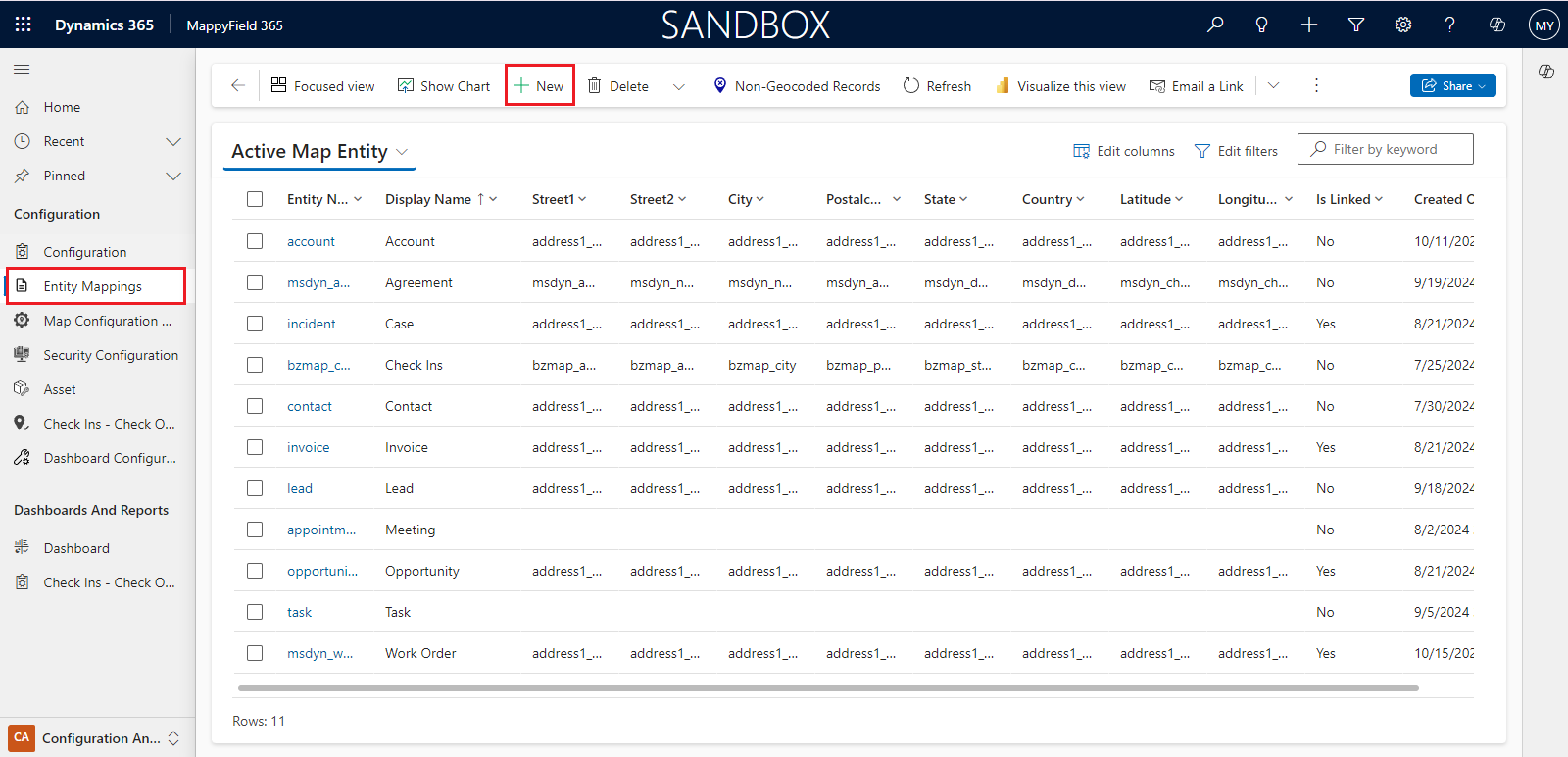This screenshot has width=1568, height=757.
Task: Open advanced find funnel icon
Action: click(x=1356, y=25)
